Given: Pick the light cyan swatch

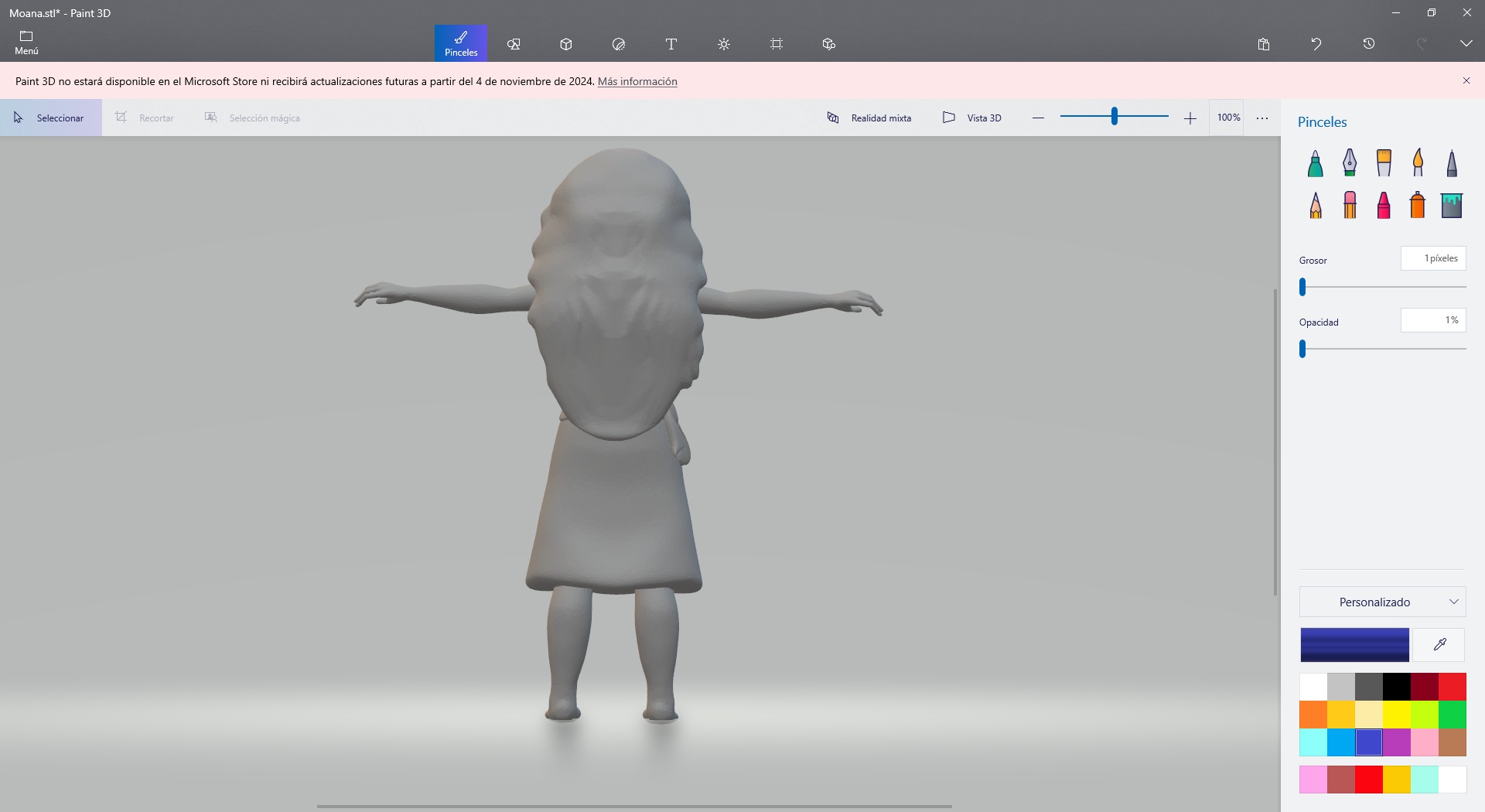Looking at the screenshot, I should coord(1313,742).
